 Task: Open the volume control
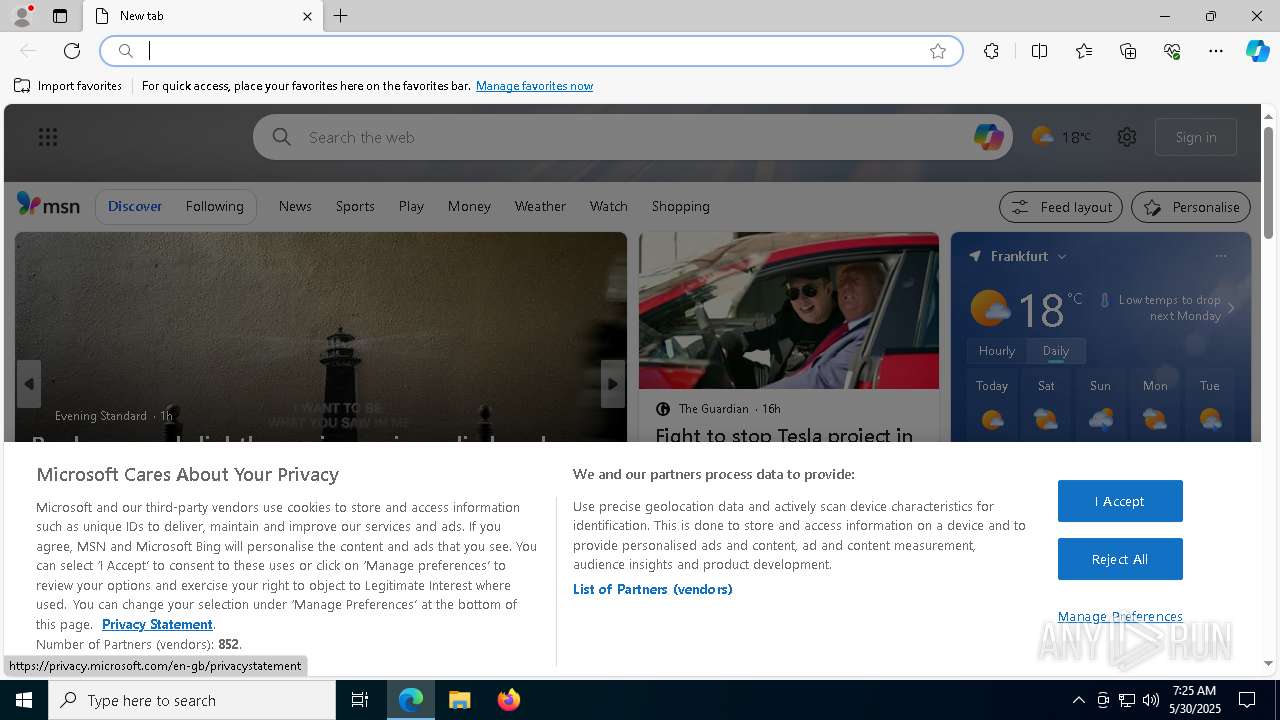tap(1151, 700)
